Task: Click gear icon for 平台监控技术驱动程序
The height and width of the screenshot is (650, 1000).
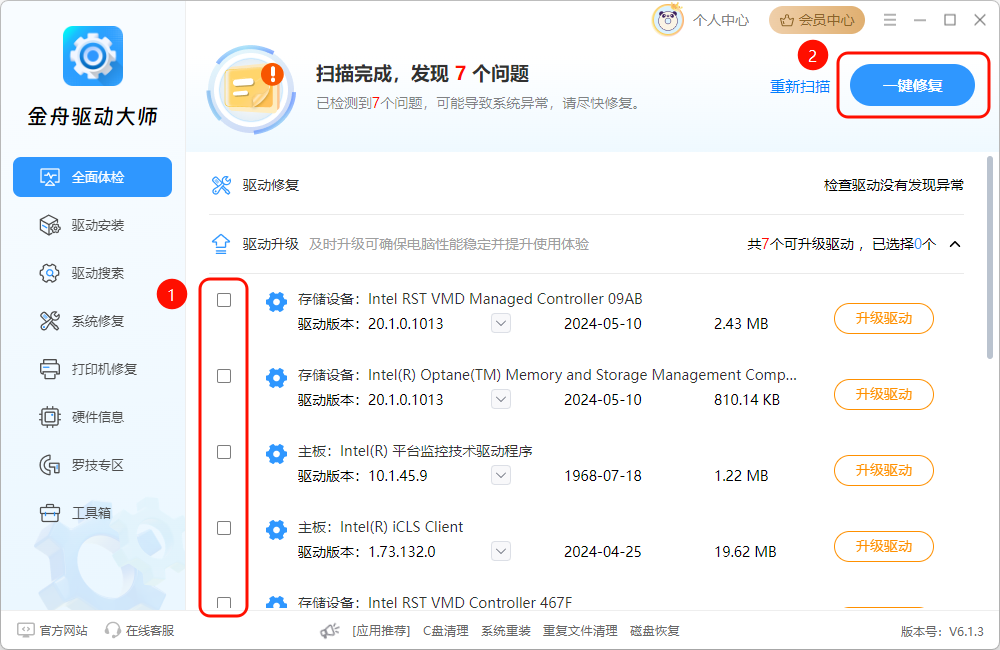Action: 276,454
